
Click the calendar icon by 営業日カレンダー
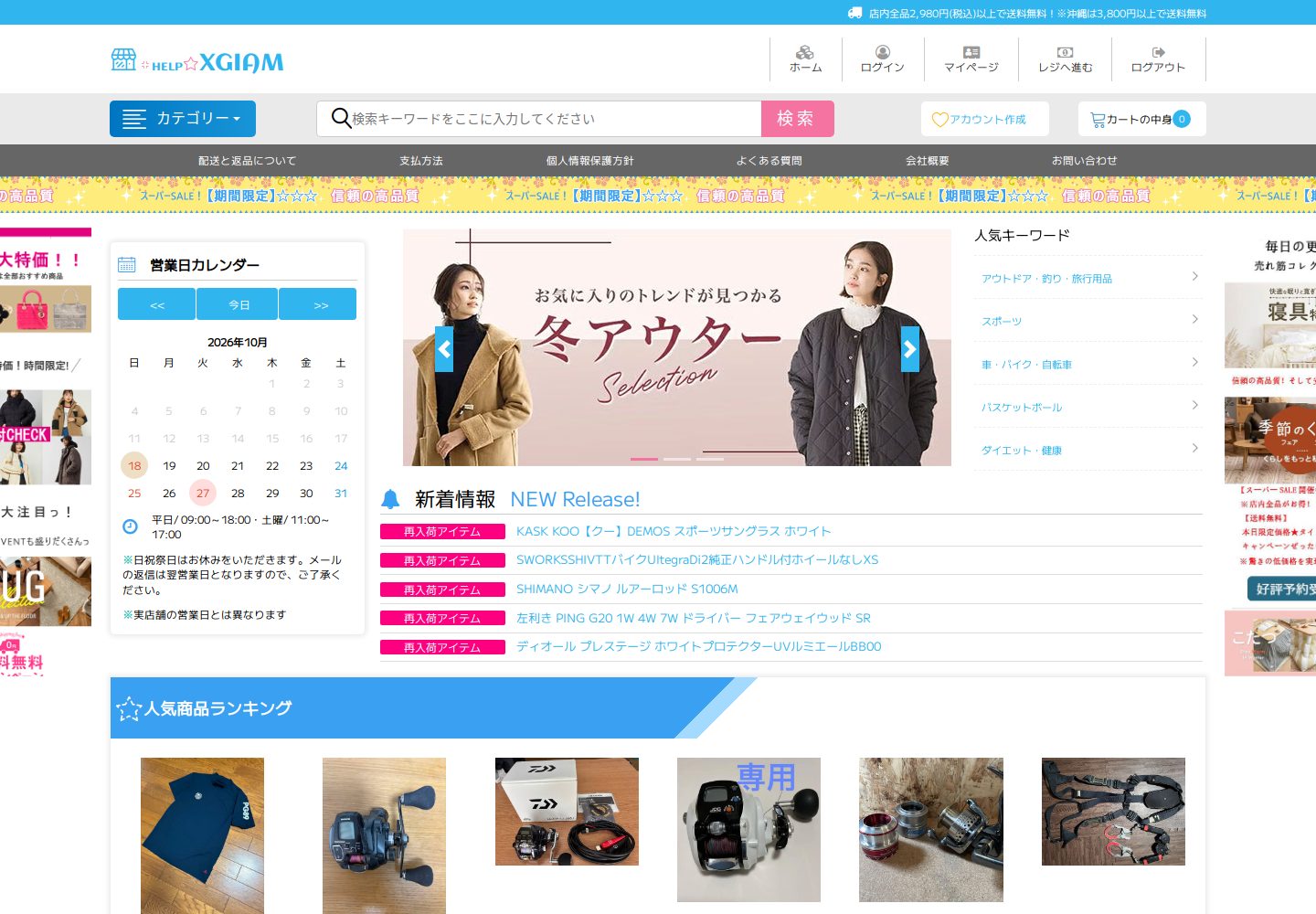point(127,265)
